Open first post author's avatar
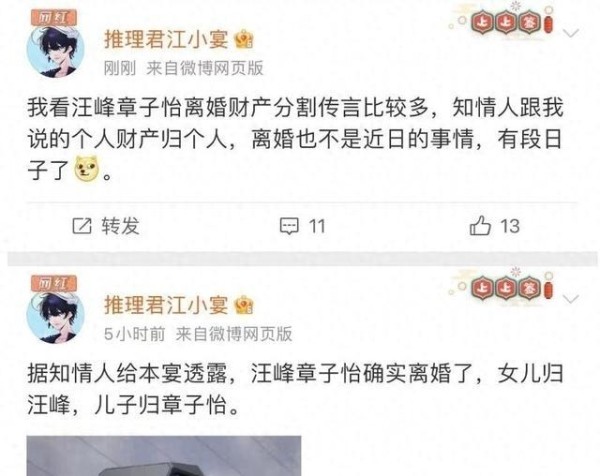 click(55, 50)
